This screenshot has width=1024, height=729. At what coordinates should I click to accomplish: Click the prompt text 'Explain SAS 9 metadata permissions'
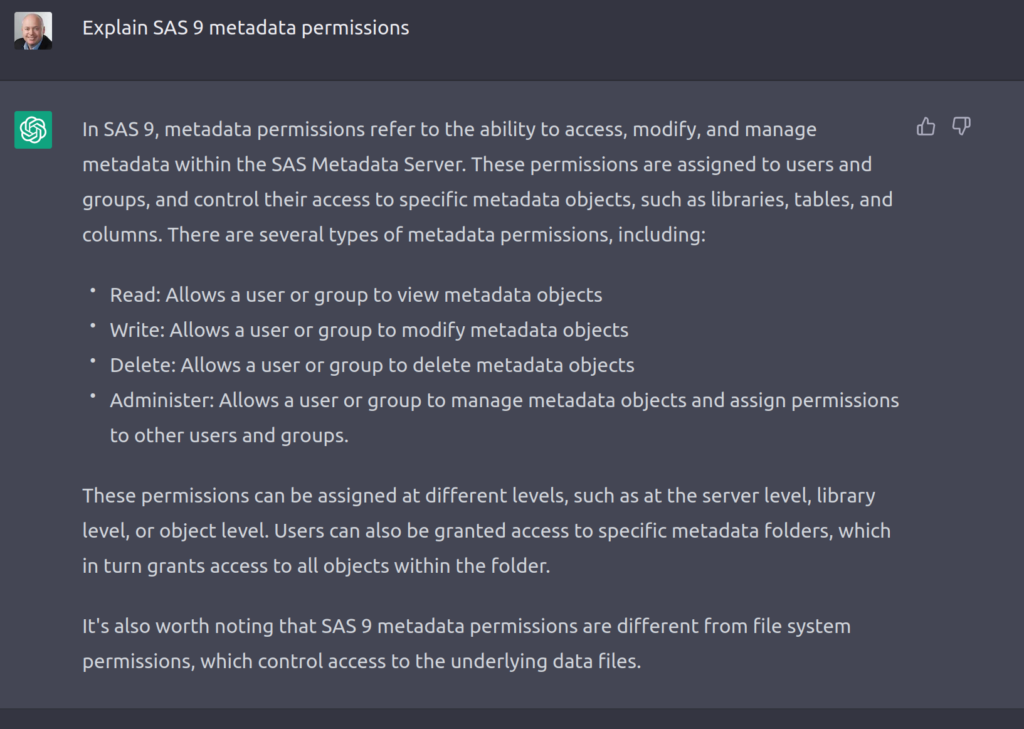tap(246, 27)
